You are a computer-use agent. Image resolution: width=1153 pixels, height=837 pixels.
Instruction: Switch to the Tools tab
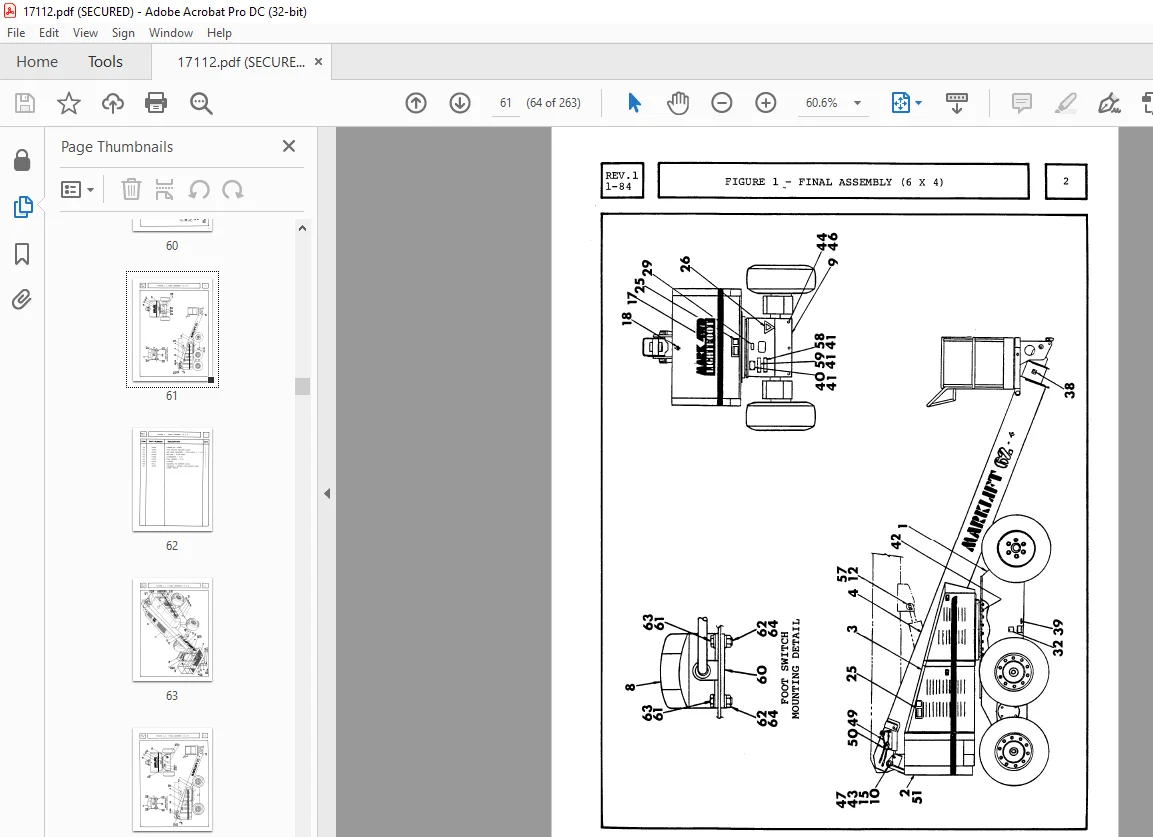click(105, 62)
